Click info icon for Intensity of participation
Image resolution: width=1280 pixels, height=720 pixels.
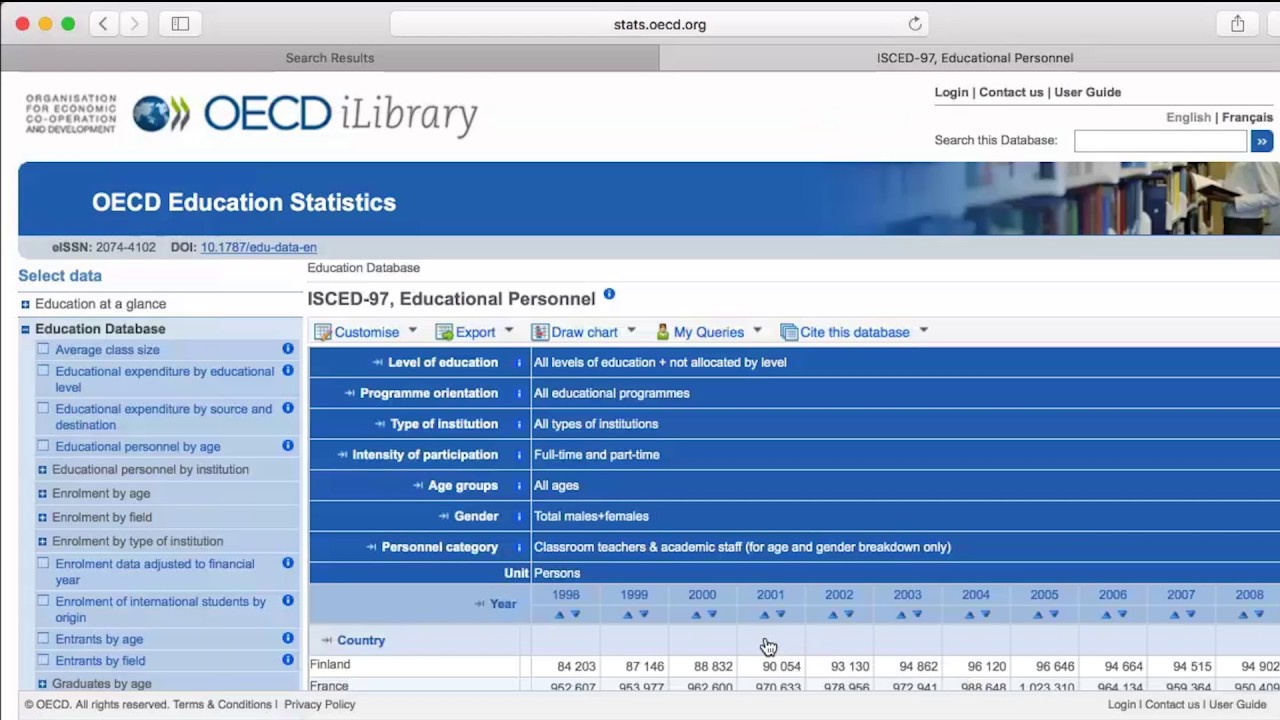pyautogui.click(x=519, y=455)
